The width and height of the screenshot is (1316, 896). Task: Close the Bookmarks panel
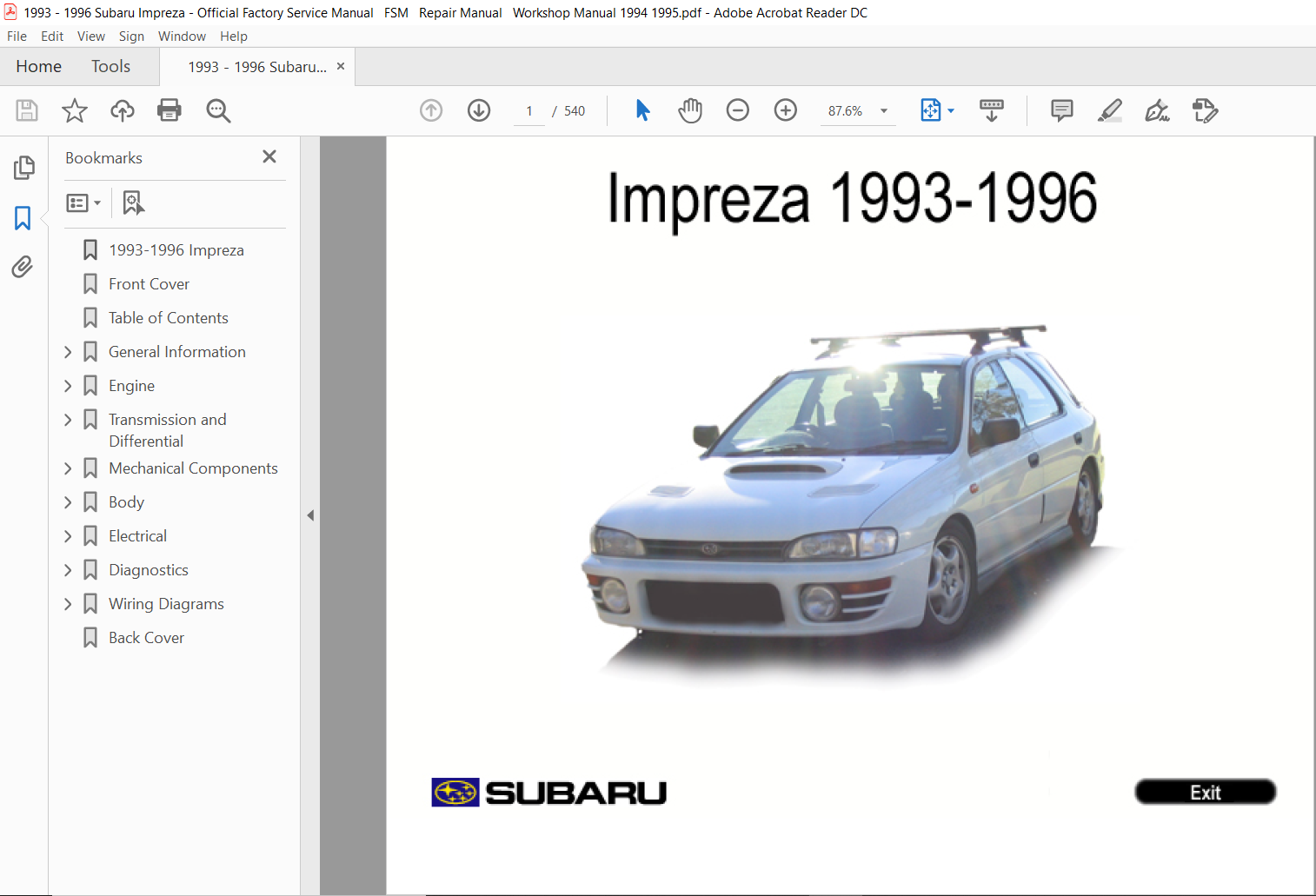coord(269,156)
